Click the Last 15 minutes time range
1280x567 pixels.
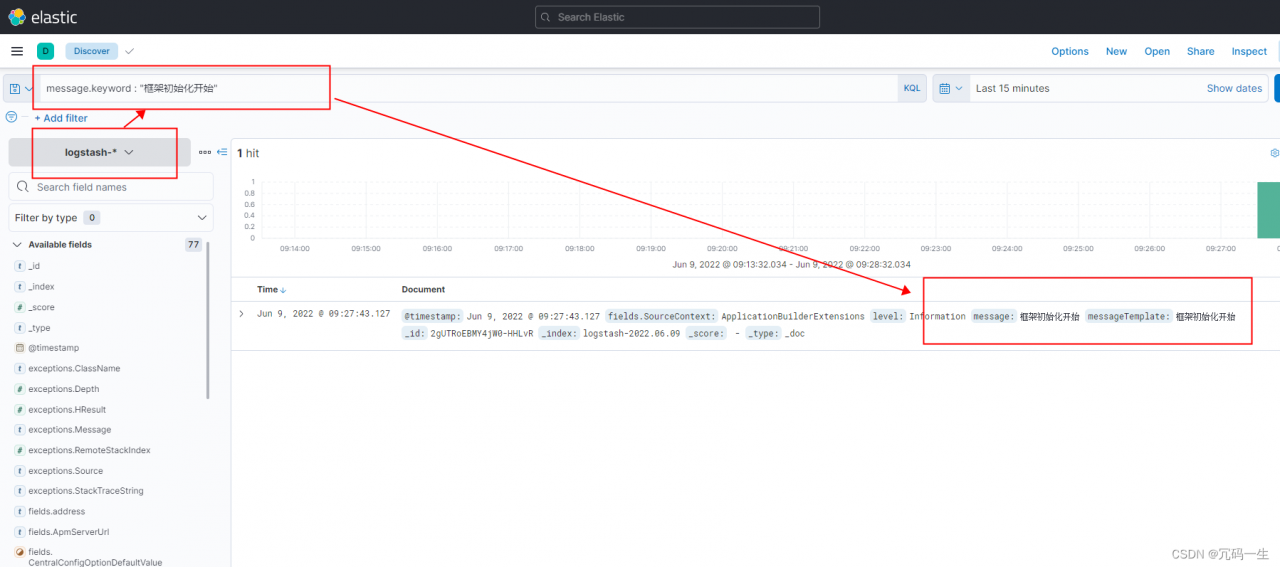tap(1013, 88)
